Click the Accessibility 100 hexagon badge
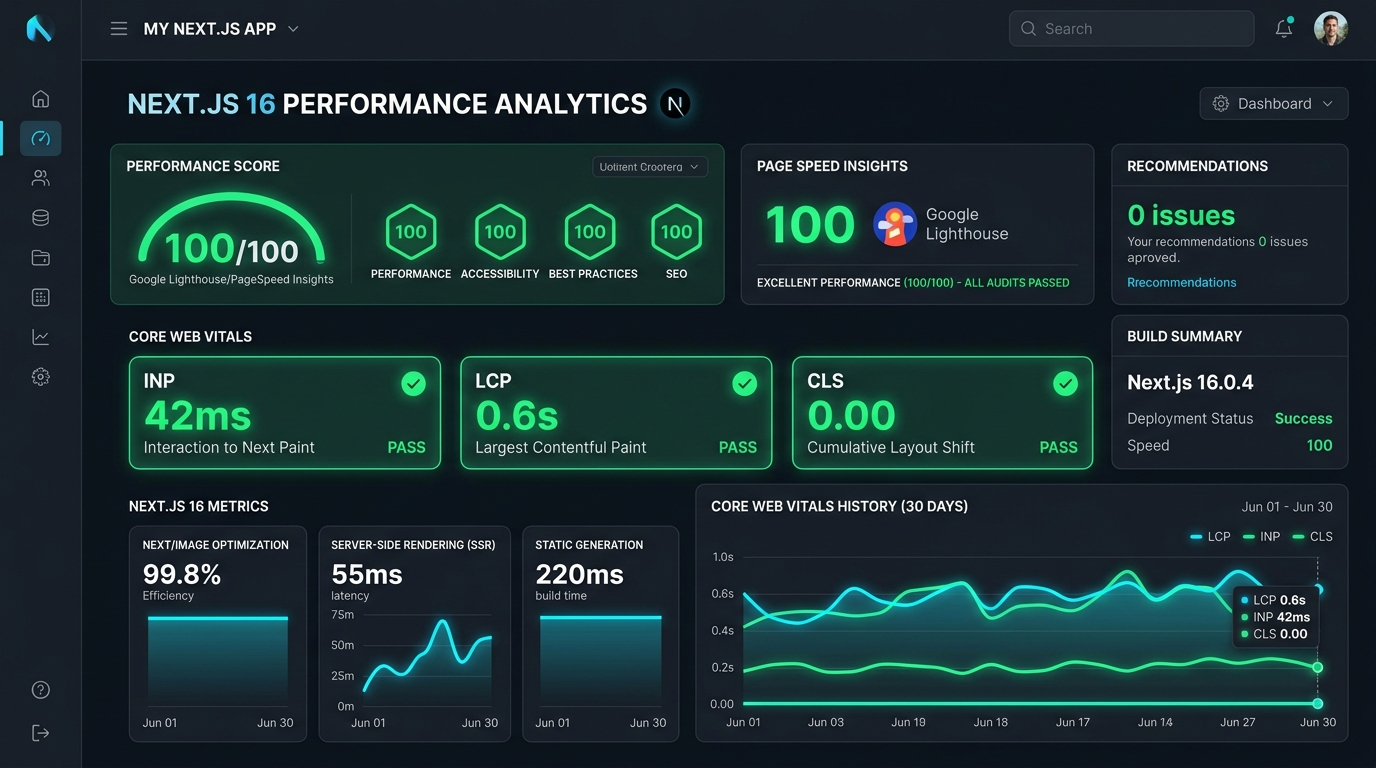1376x768 pixels. 500,232
